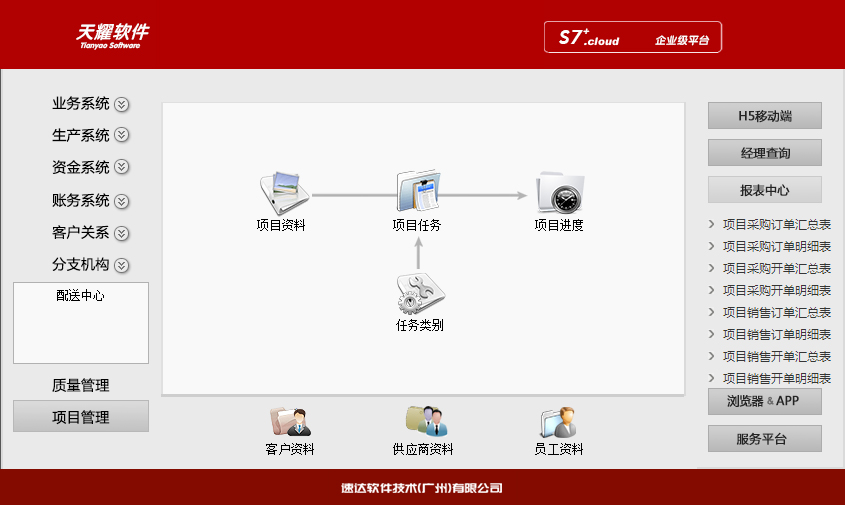Image resolution: width=845 pixels, height=505 pixels.
Task: Expand the 客户关系 section
Action: pyautogui.click(x=122, y=233)
